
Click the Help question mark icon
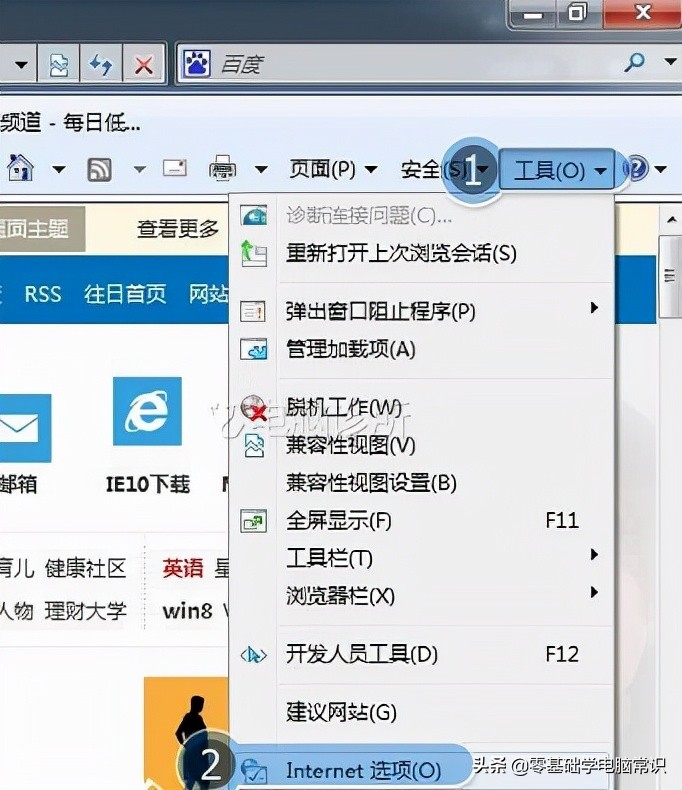point(636,168)
